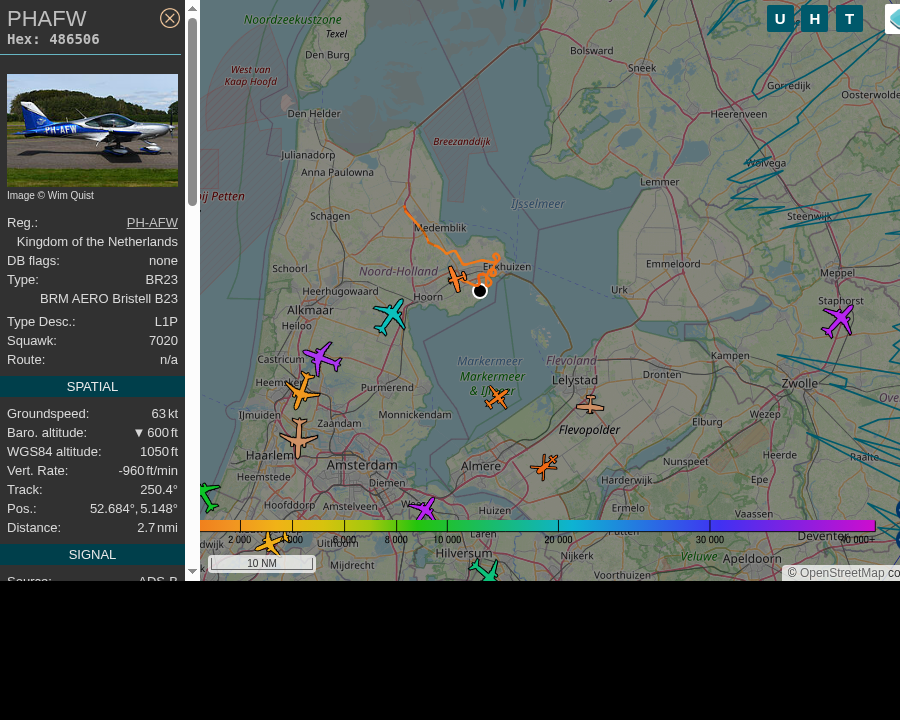
Task: Select the cyan jet near Alkmaar
Action: coord(390,316)
